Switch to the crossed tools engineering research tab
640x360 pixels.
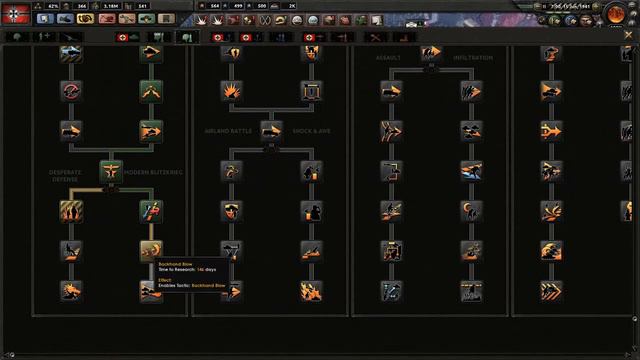(x=376, y=38)
